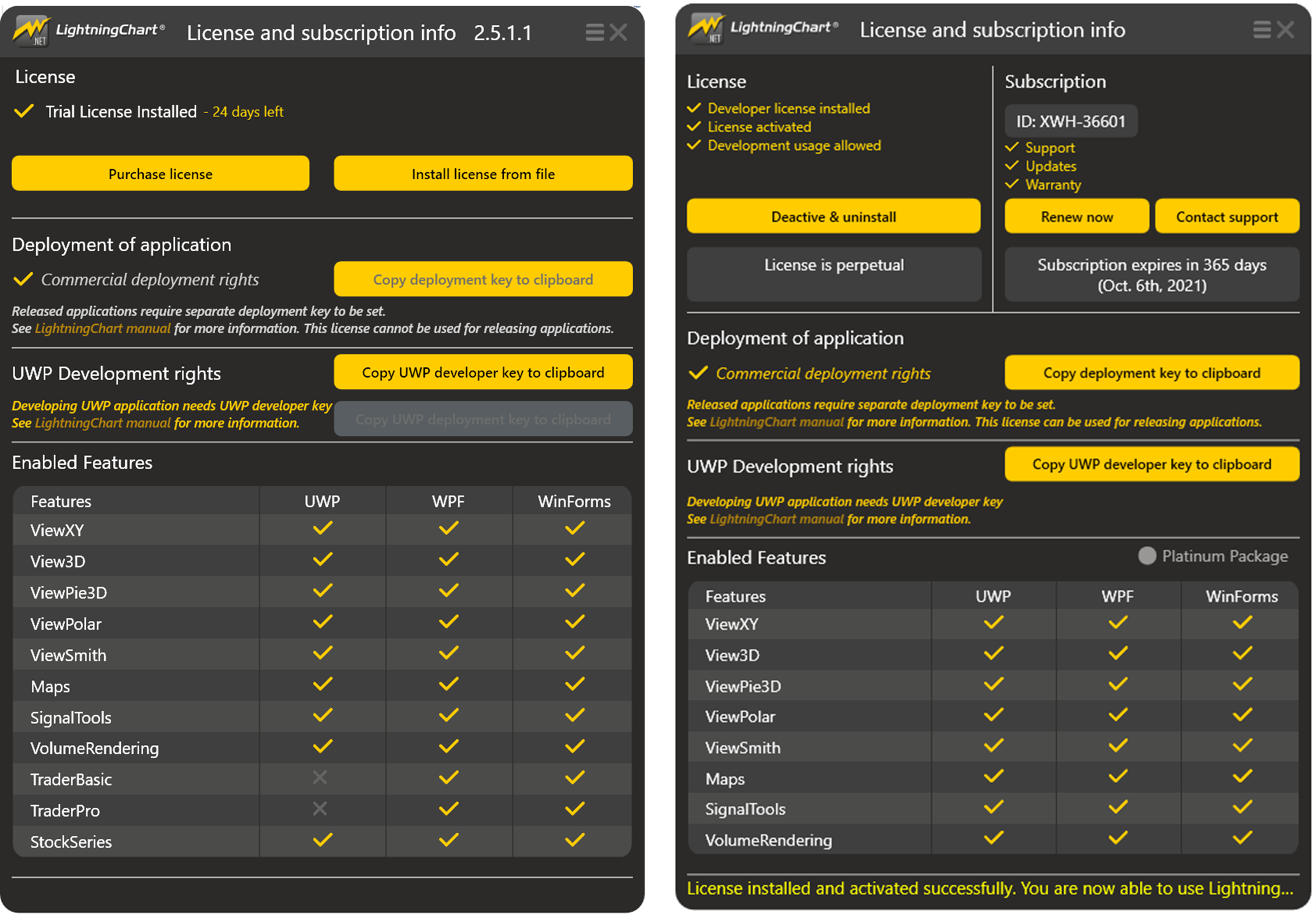Click TraderPro UWP cross mark in trial window
Viewport: 1316px width, 914px height.
[x=320, y=808]
